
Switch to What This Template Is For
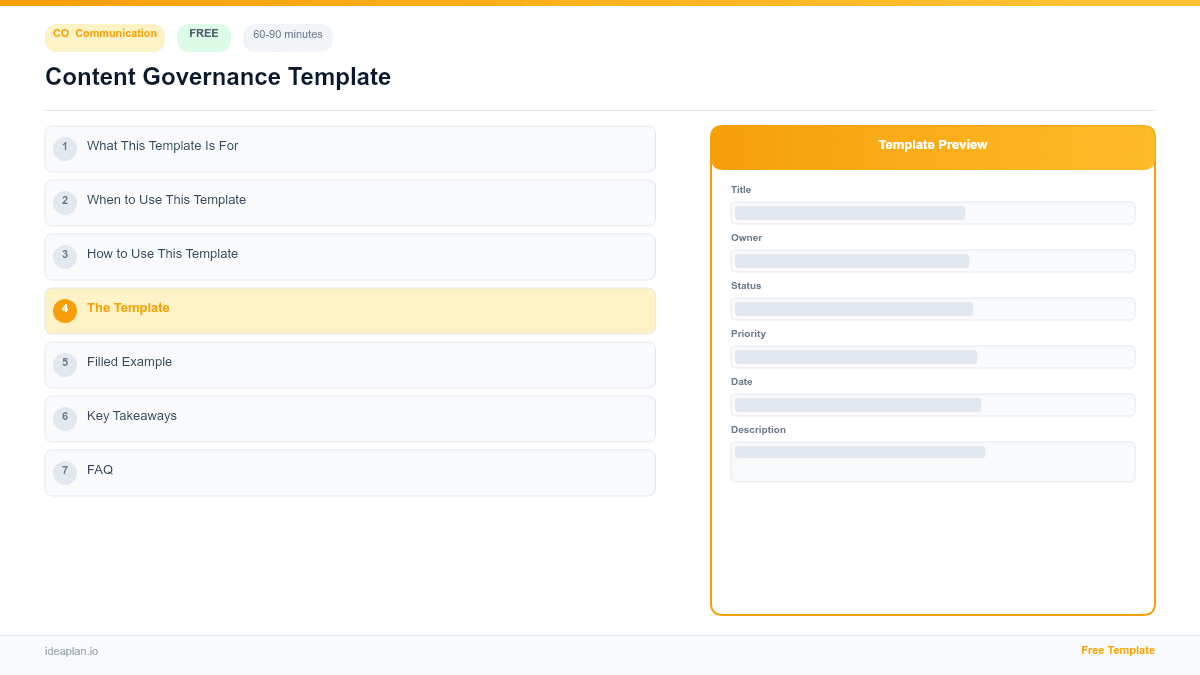point(350,148)
